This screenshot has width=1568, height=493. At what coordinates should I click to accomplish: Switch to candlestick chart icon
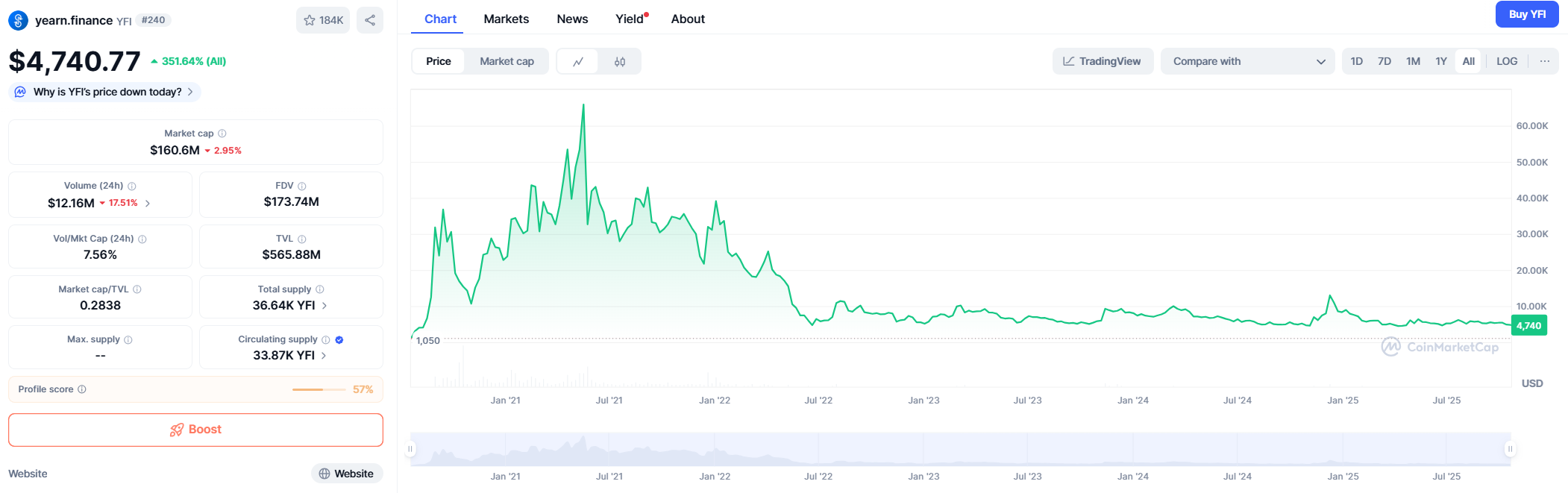[x=619, y=62]
